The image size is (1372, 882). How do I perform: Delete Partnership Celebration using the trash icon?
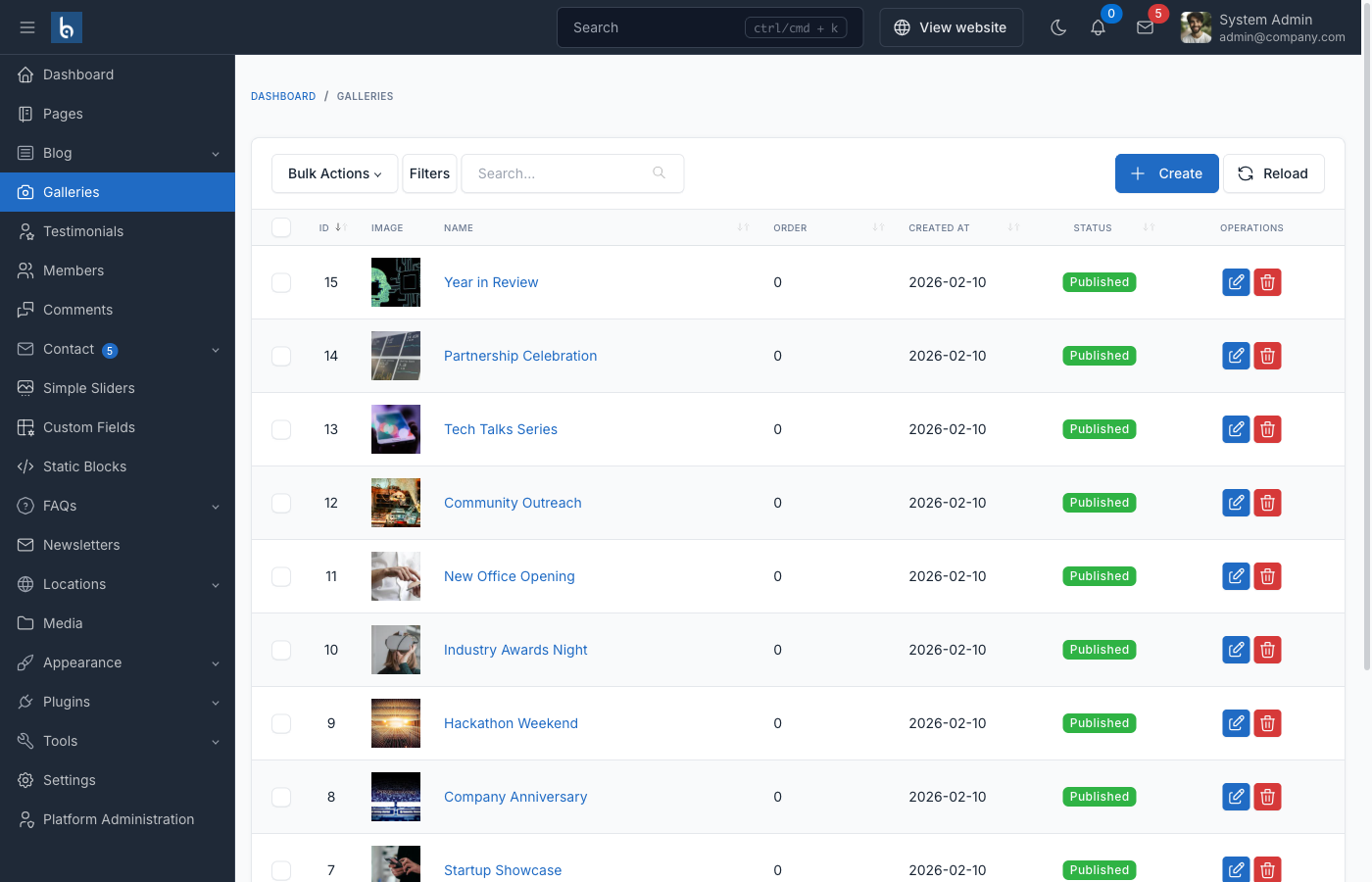1267,356
